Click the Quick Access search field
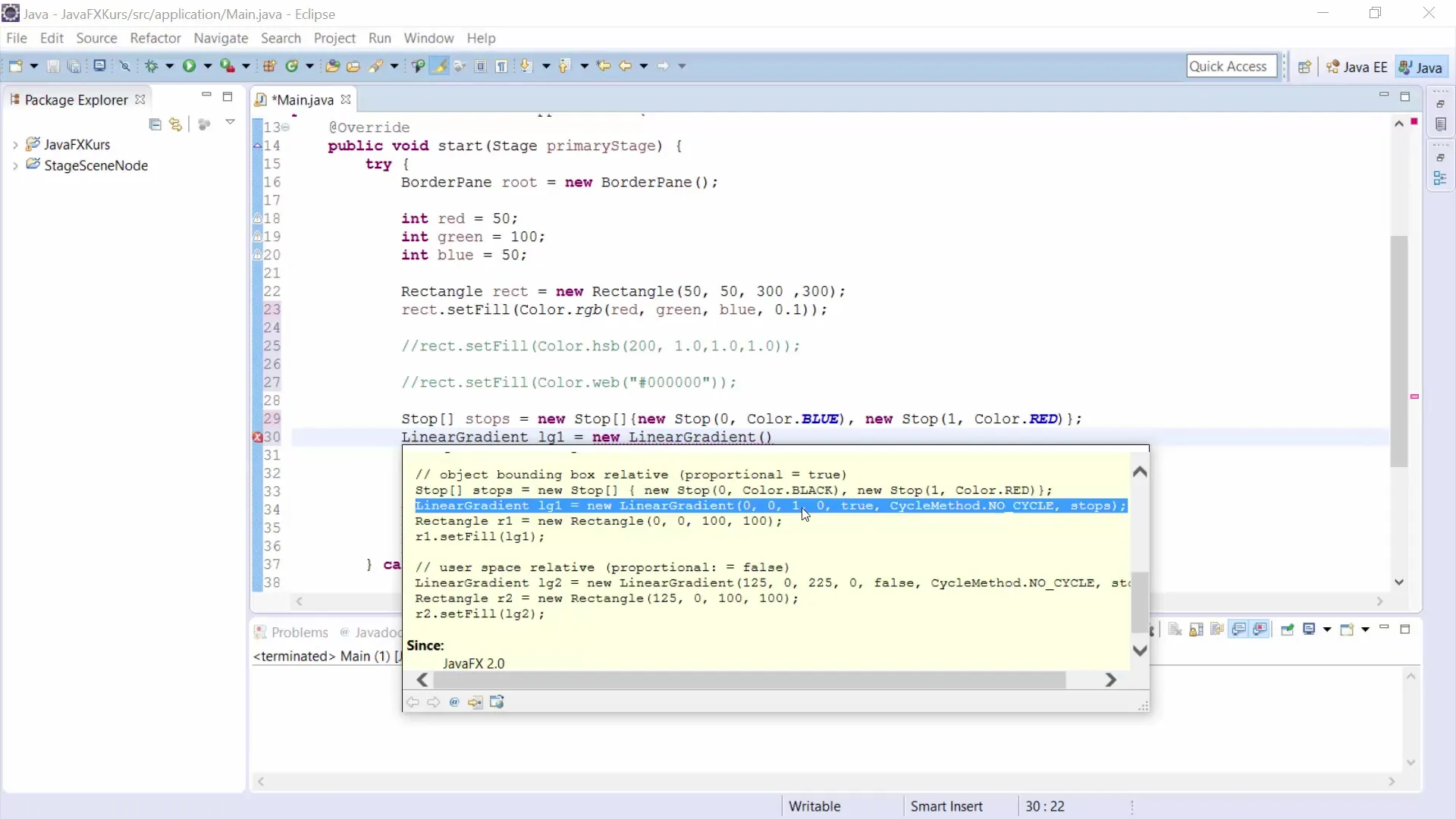The image size is (1456, 819). 1232,66
